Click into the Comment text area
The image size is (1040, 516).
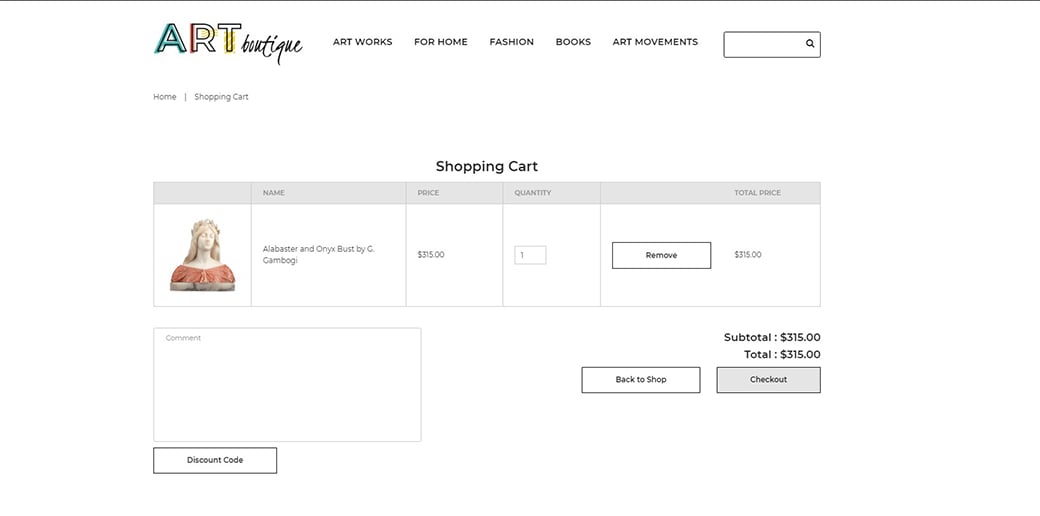[287, 385]
